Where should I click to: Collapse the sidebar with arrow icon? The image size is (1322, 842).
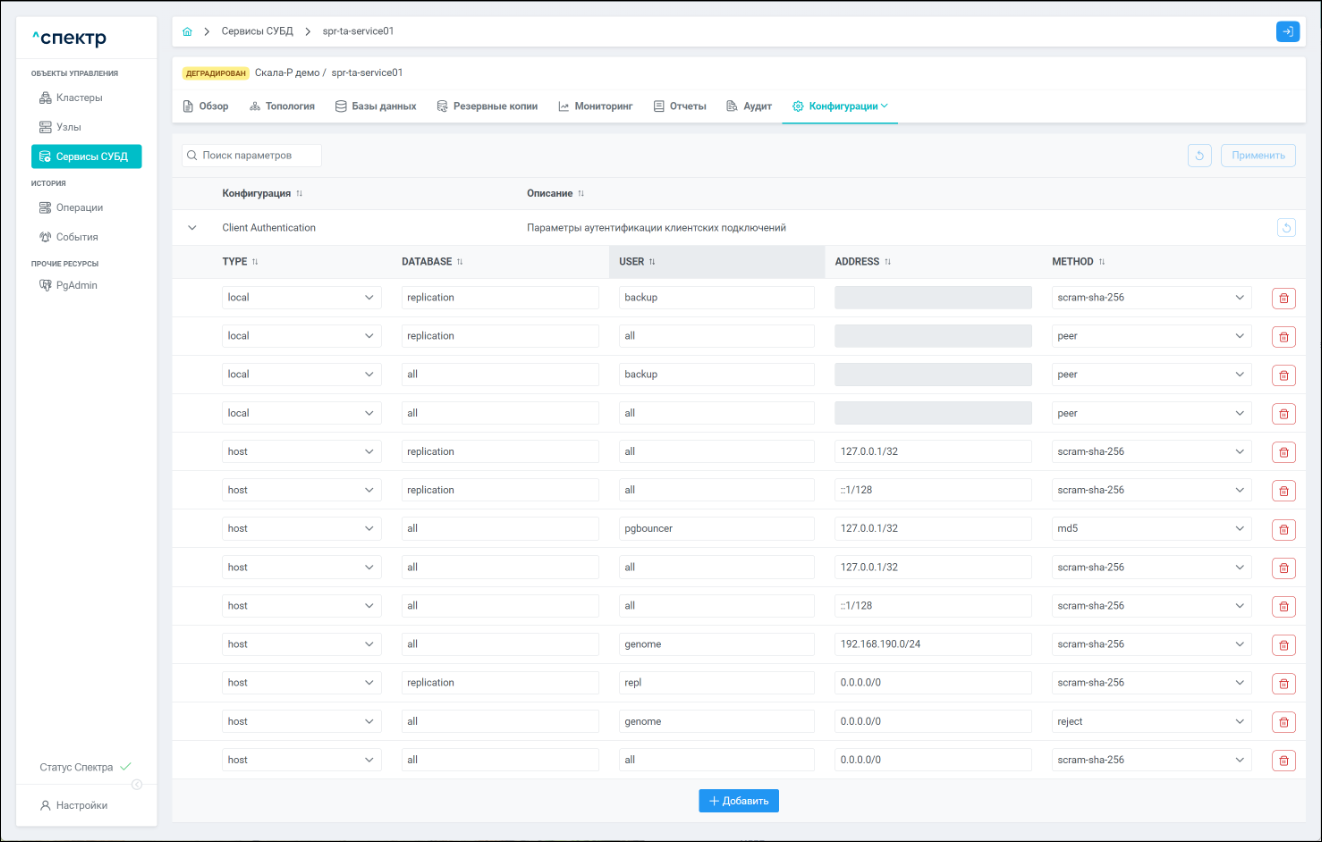pyautogui.click(x=137, y=784)
